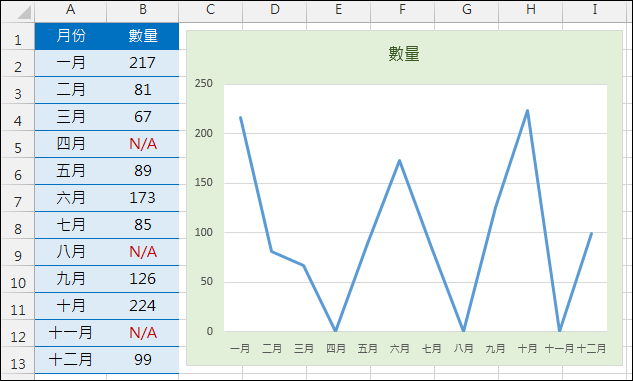The image size is (633, 381).
Task: Click cell with value 81
Action: pyautogui.click(x=143, y=90)
